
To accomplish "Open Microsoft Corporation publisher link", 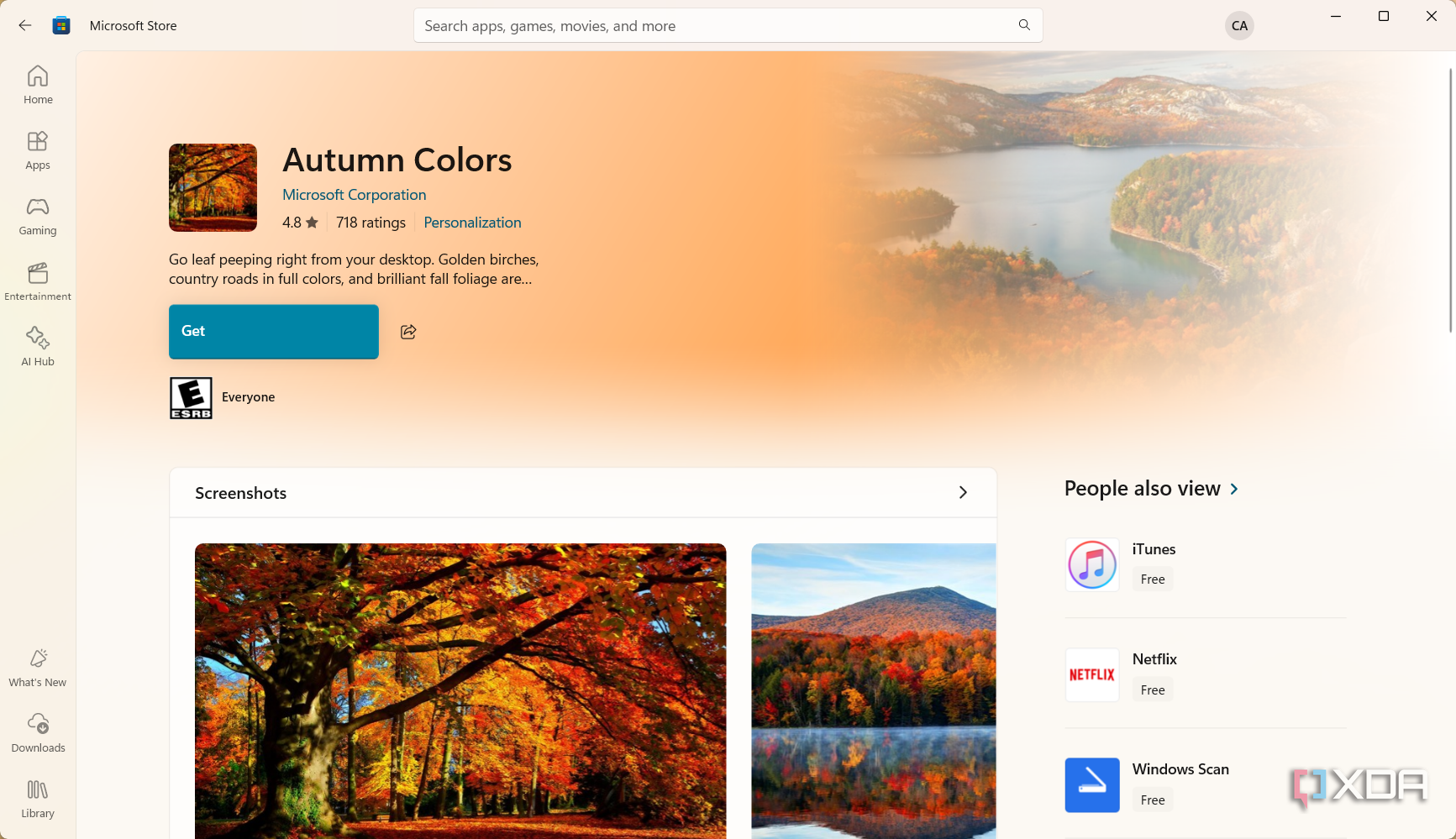I will click(354, 195).
